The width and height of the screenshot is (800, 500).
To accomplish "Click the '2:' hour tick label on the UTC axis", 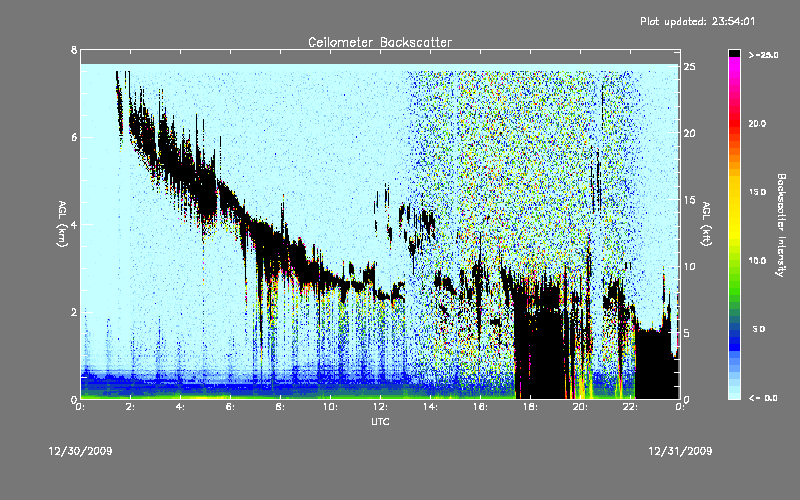I will (131, 407).
